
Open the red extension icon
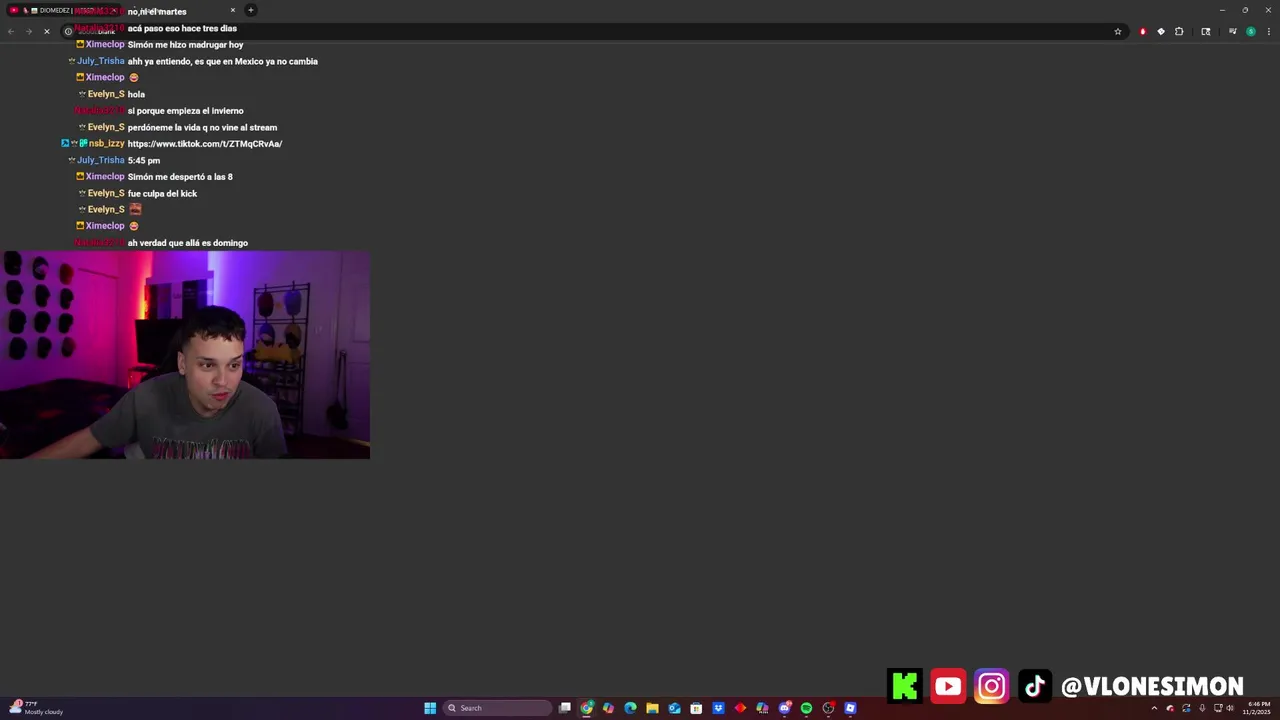point(1143,31)
